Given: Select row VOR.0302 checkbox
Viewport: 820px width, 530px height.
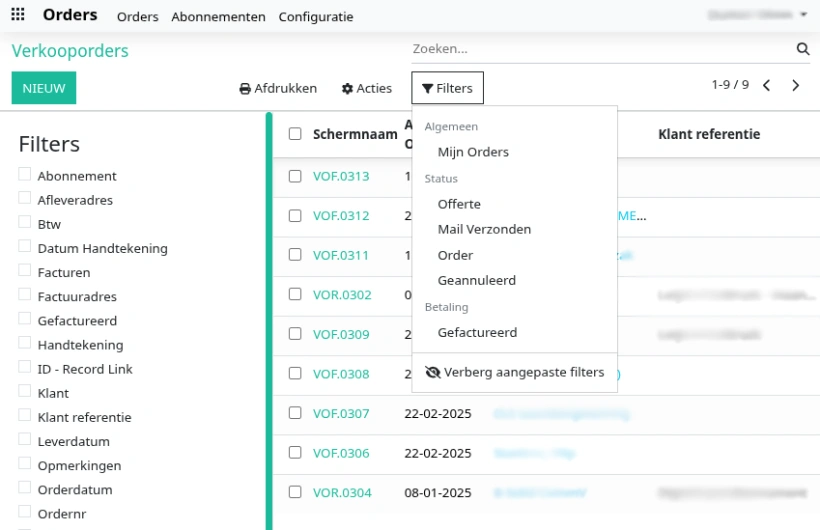Looking at the screenshot, I should tap(295, 295).
